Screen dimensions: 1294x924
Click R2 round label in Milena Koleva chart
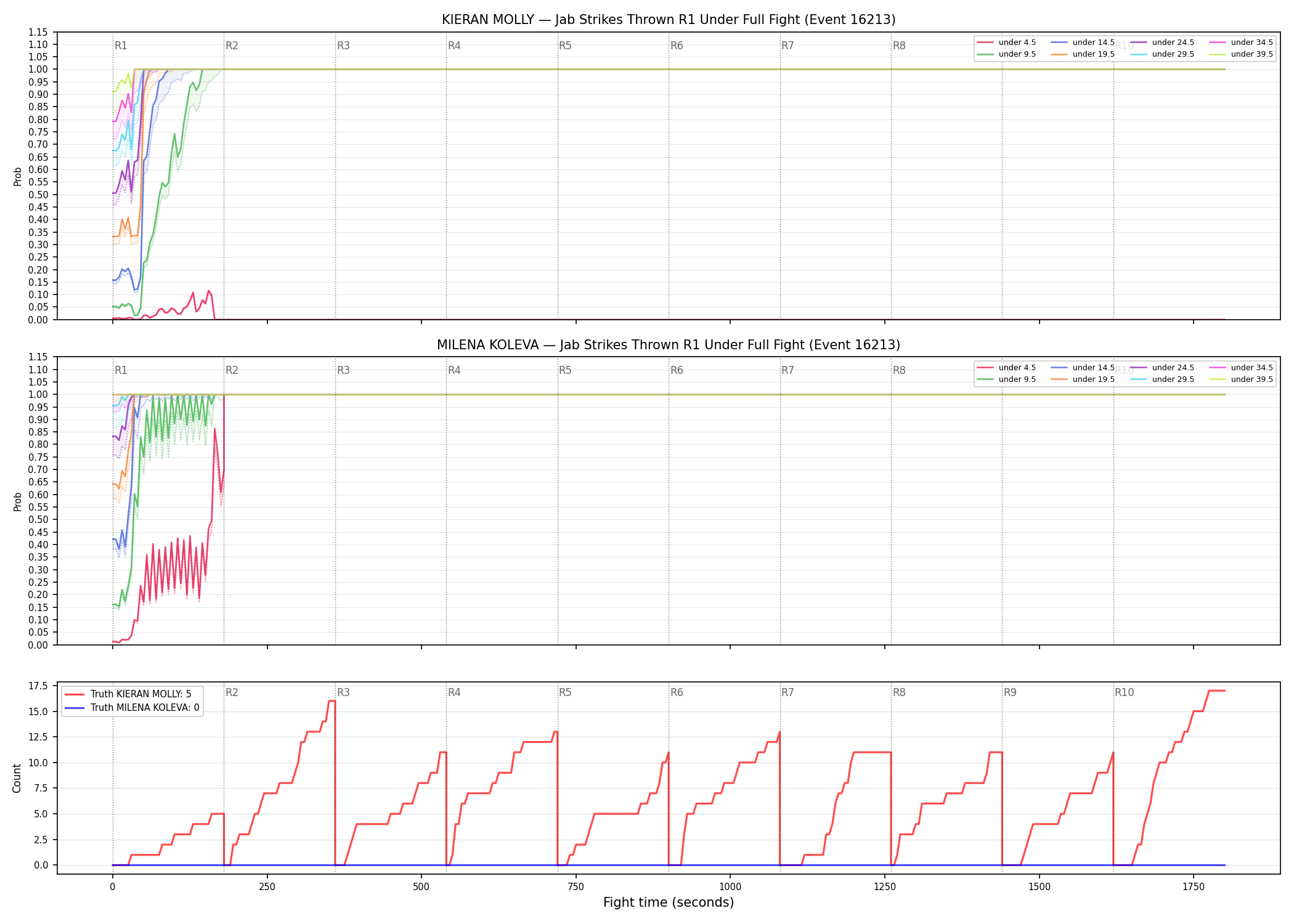232,370
